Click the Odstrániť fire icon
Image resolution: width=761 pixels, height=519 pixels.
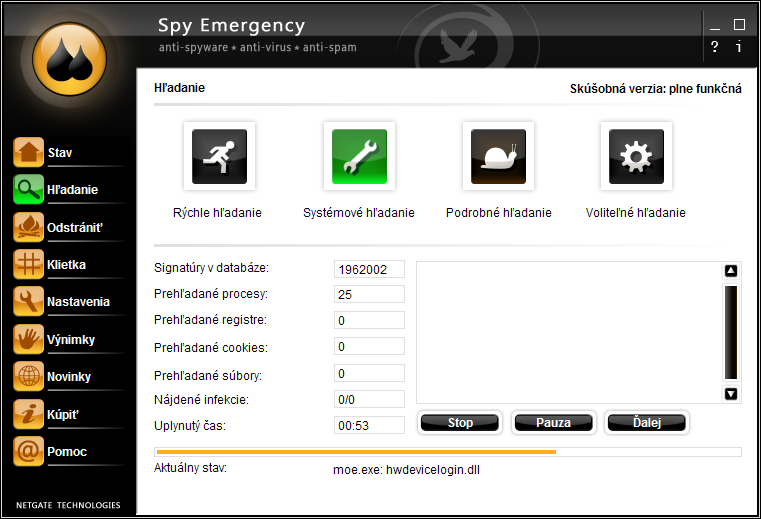29,227
